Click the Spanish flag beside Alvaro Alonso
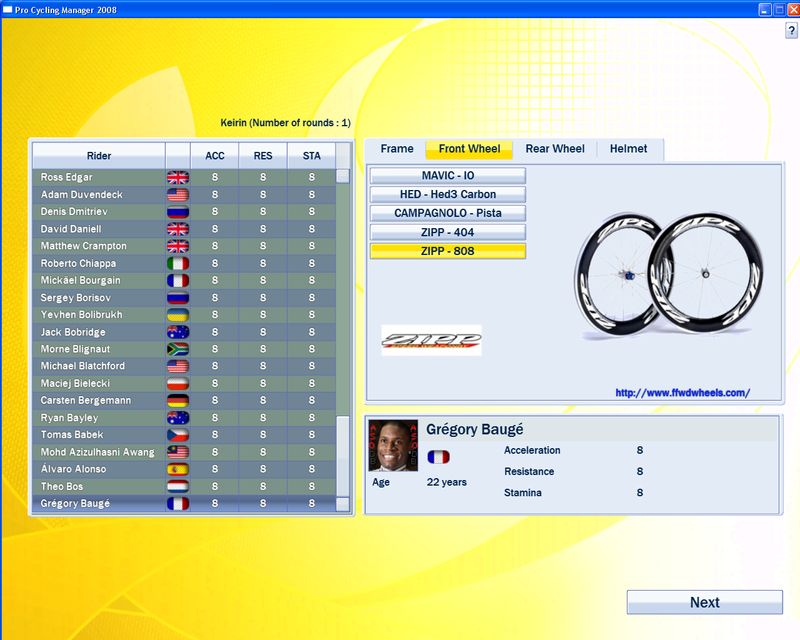Screen dimensions: 800x640 coord(177,469)
